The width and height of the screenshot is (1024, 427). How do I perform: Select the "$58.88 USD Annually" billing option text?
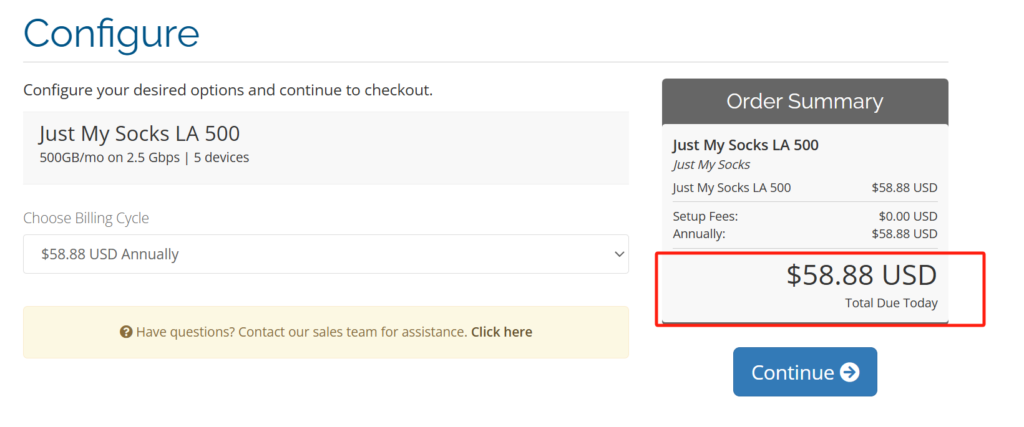click(110, 254)
